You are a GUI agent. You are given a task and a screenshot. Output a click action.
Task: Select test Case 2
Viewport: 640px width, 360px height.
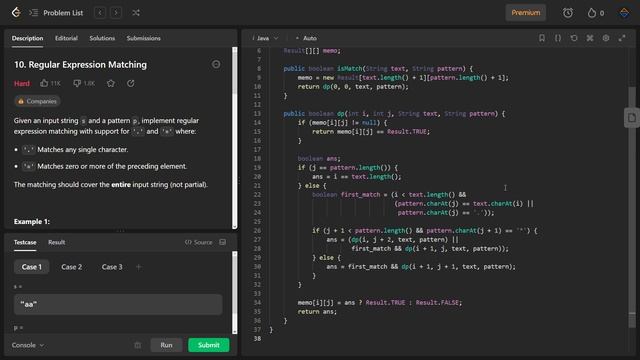click(x=71, y=267)
